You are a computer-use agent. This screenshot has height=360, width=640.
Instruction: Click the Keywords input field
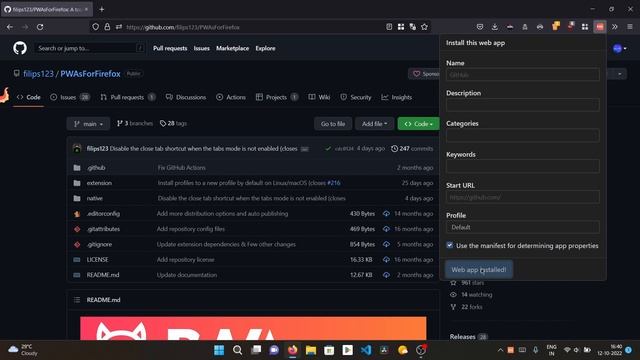pos(522,166)
